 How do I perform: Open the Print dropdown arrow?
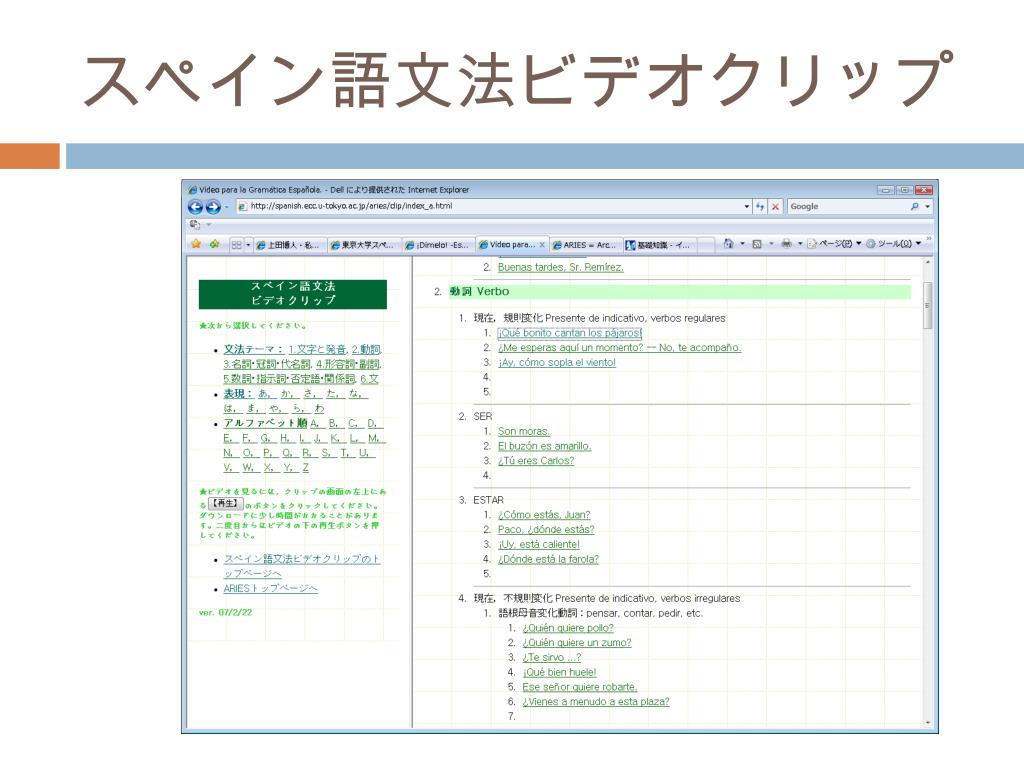coord(800,244)
